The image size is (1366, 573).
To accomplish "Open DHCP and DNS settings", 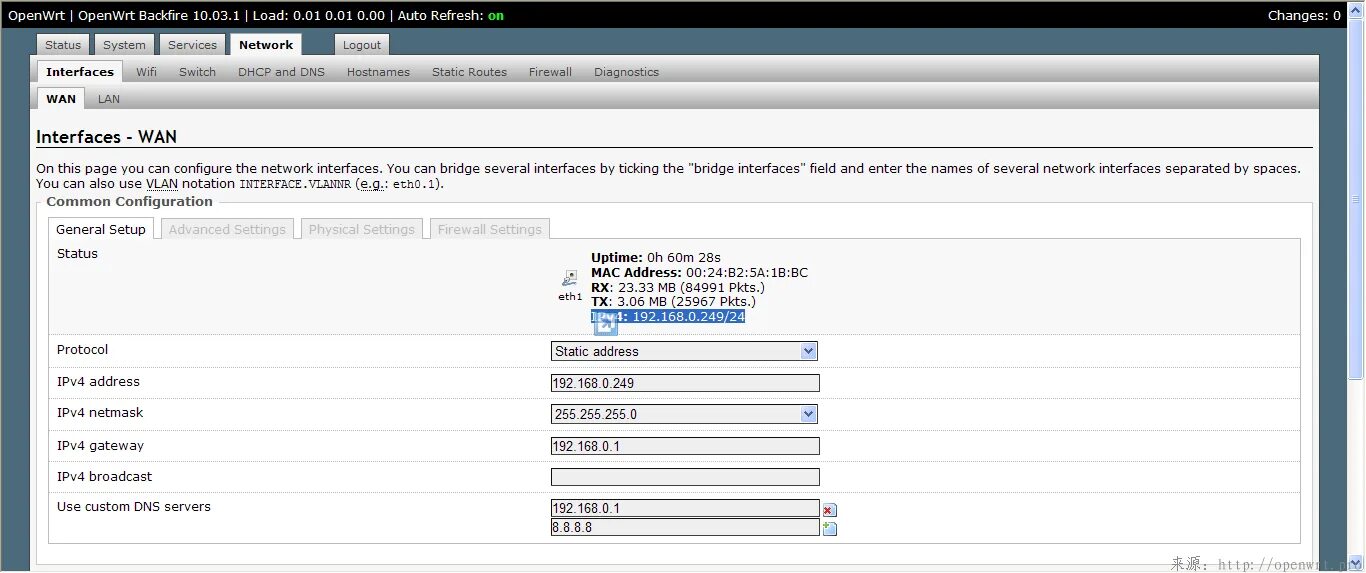I will 281,72.
